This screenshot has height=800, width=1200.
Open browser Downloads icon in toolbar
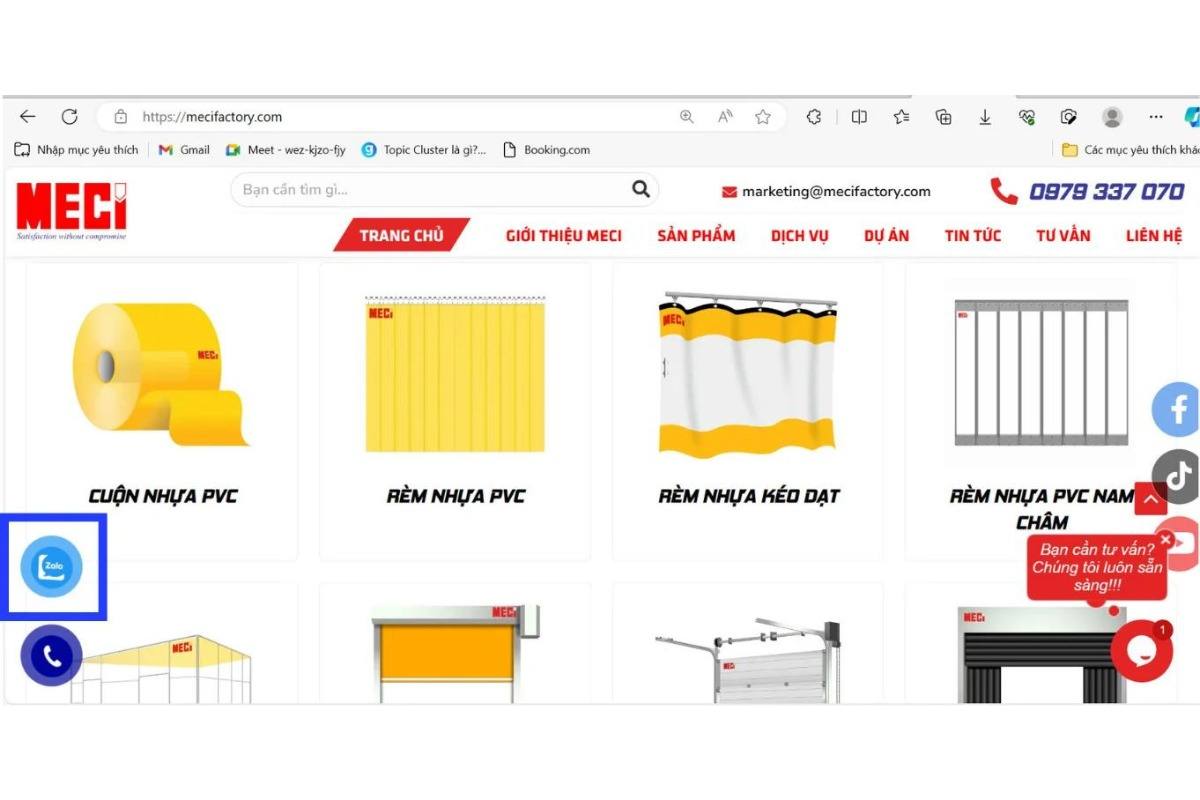985,116
